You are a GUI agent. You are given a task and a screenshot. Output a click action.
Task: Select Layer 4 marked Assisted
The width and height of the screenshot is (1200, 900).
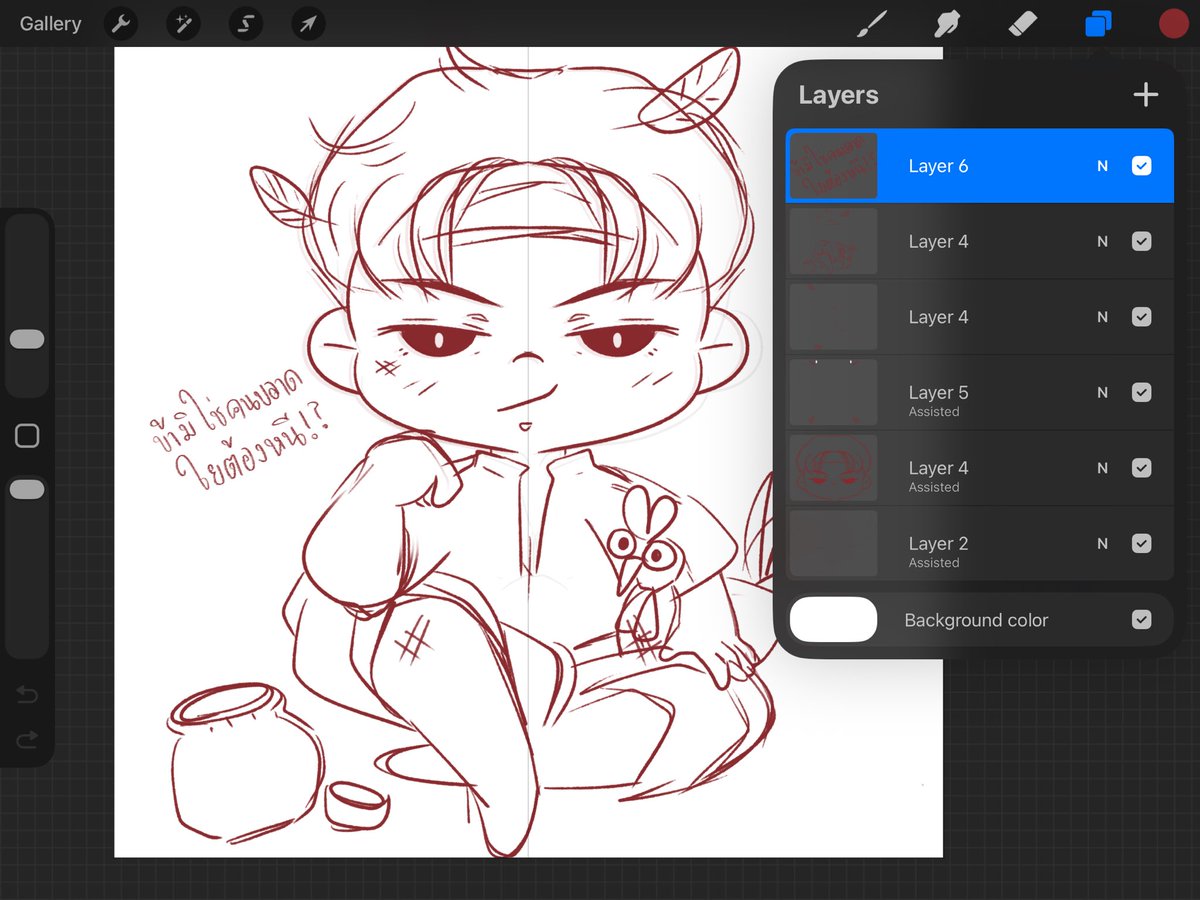point(979,468)
